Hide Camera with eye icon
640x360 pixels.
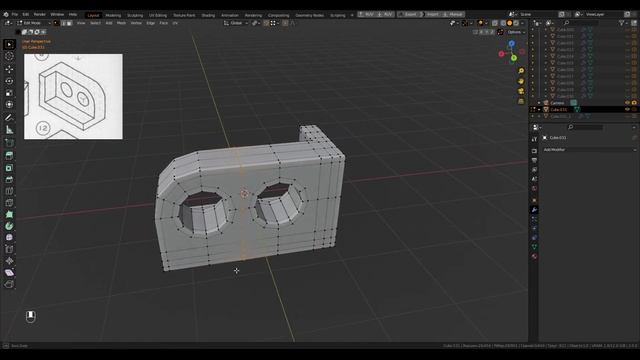(x=627, y=103)
